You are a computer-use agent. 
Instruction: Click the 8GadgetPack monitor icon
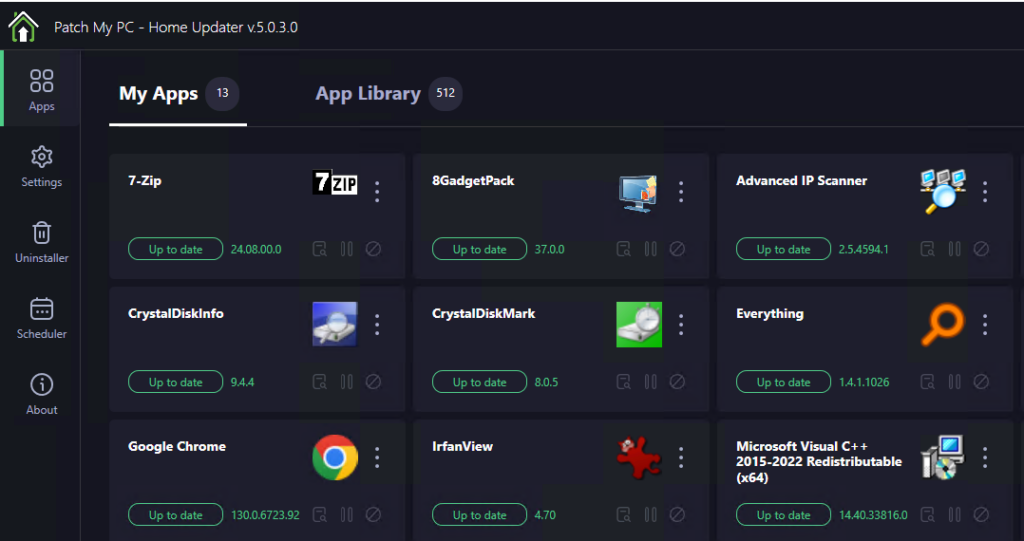pos(638,193)
